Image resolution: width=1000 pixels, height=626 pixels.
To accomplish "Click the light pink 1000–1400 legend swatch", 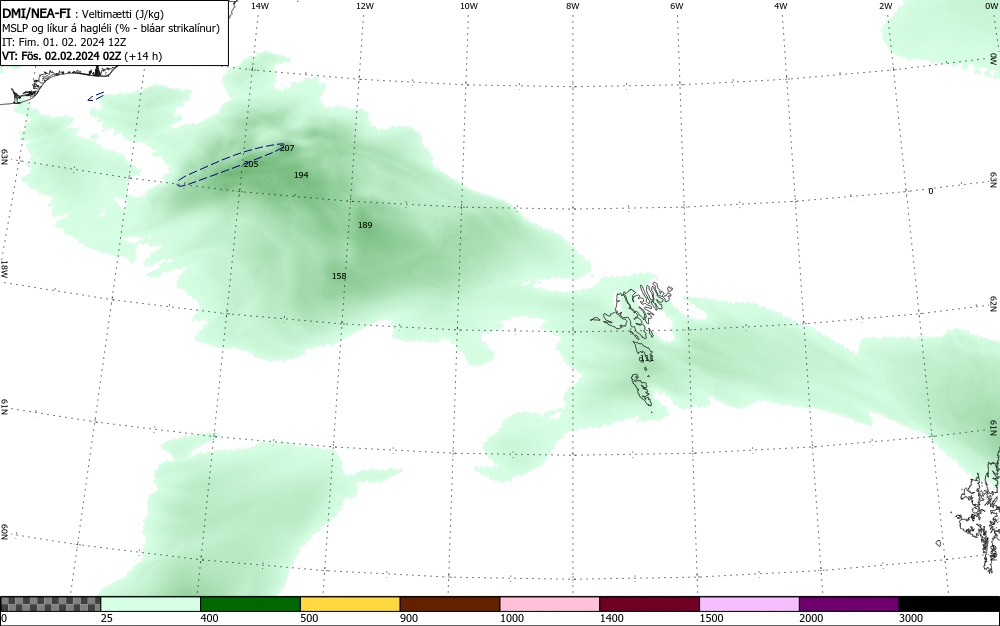I will click(x=550, y=604).
